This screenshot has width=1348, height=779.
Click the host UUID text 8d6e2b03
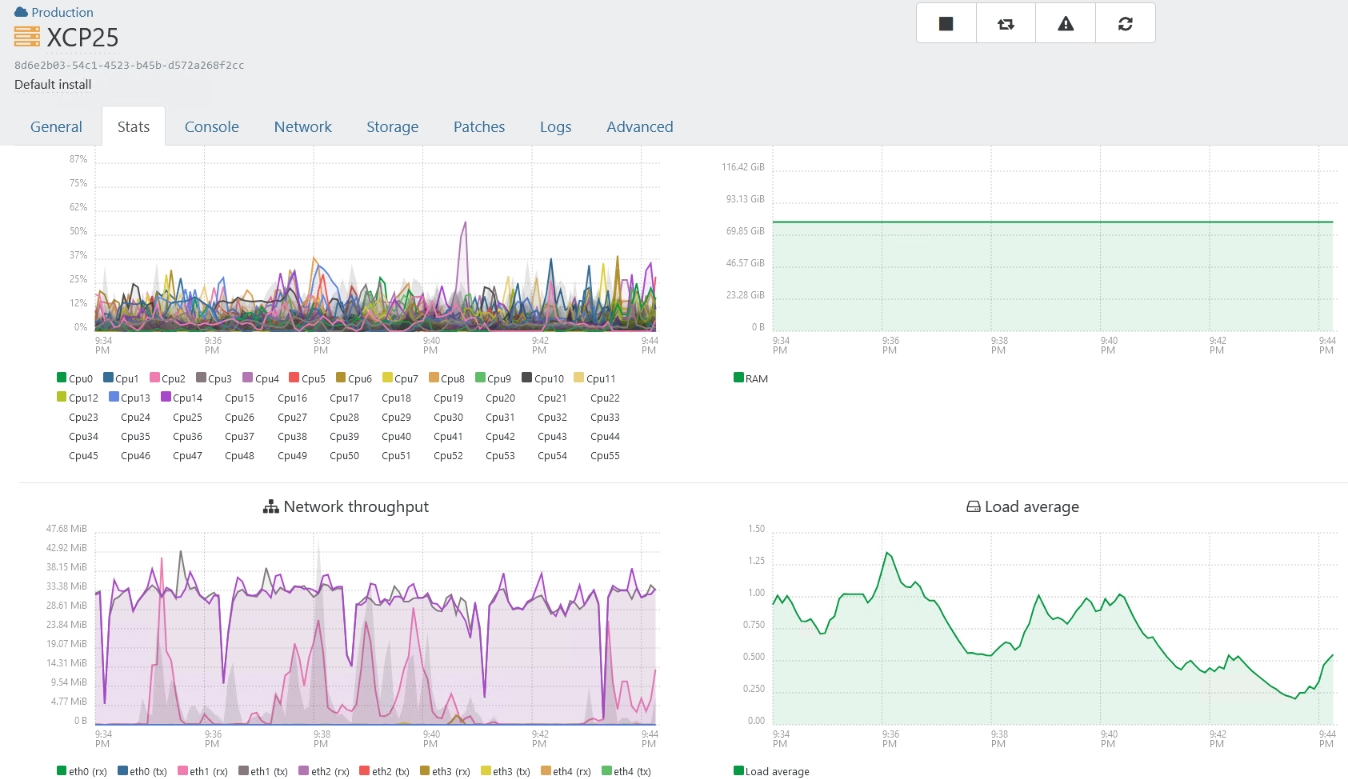[x=129, y=65]
